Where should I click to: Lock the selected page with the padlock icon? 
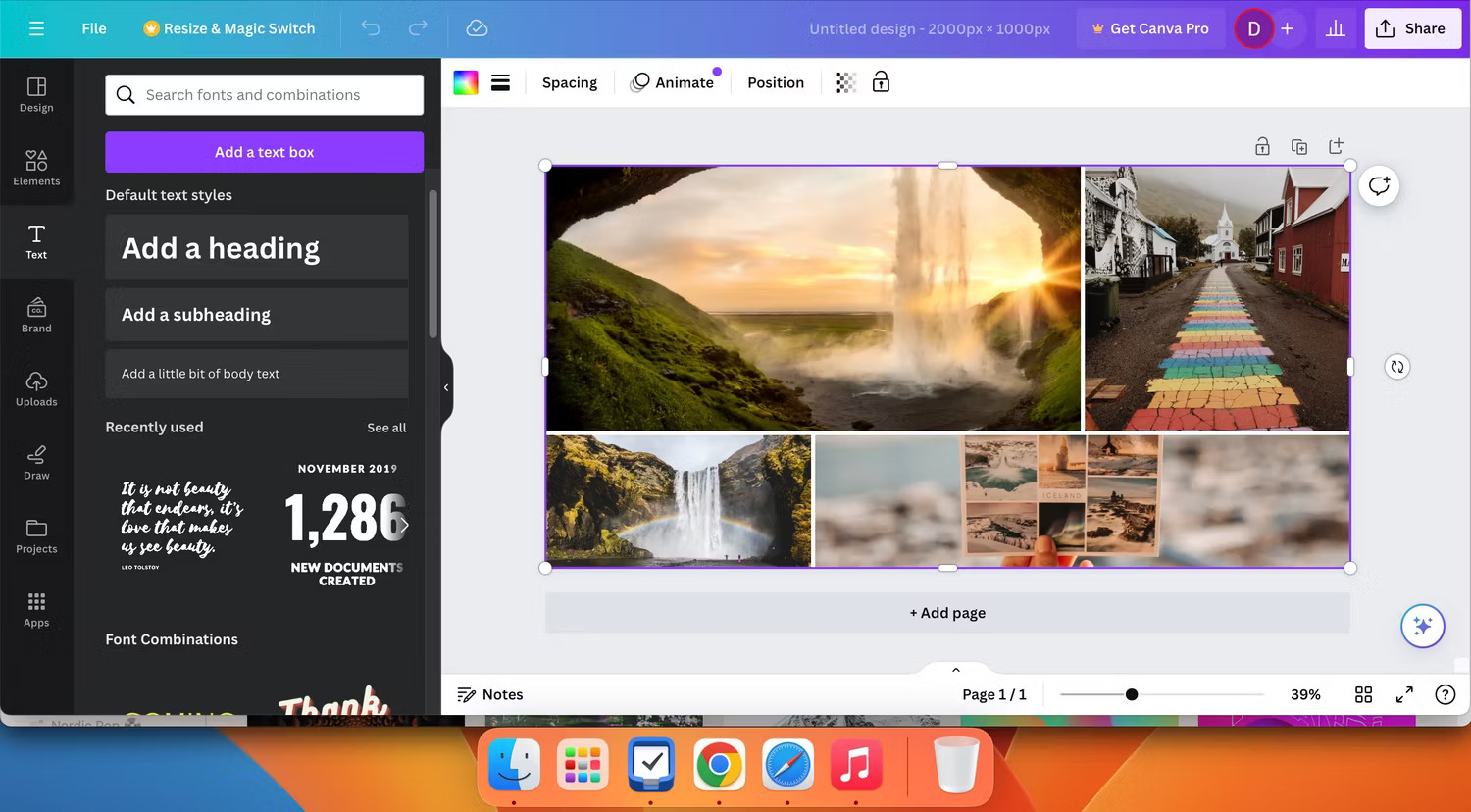(x=1262, y=145)
